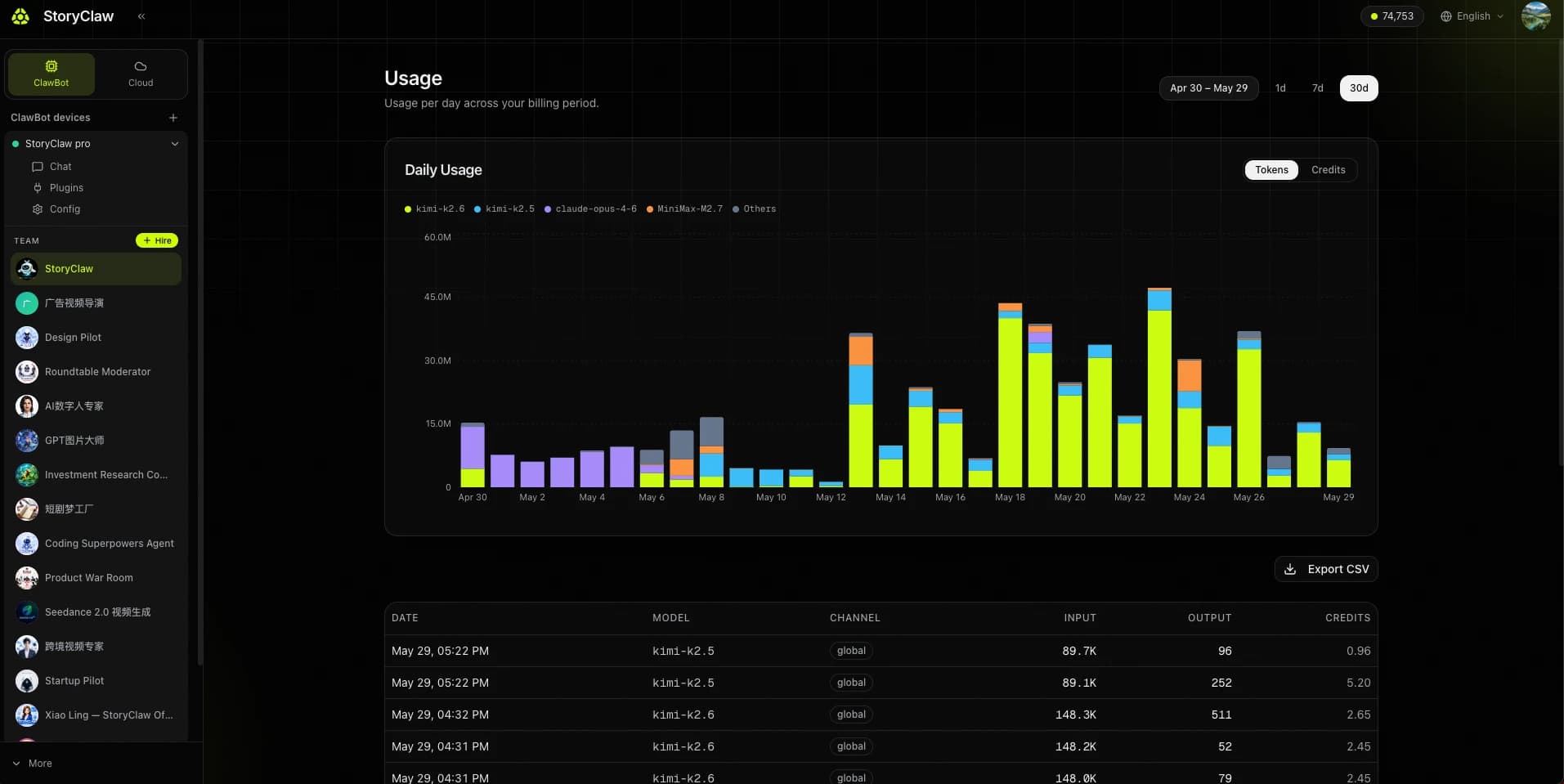Open credits balance 74,753
Screen dimensions: 1564x784
(x=1391, y=16)
